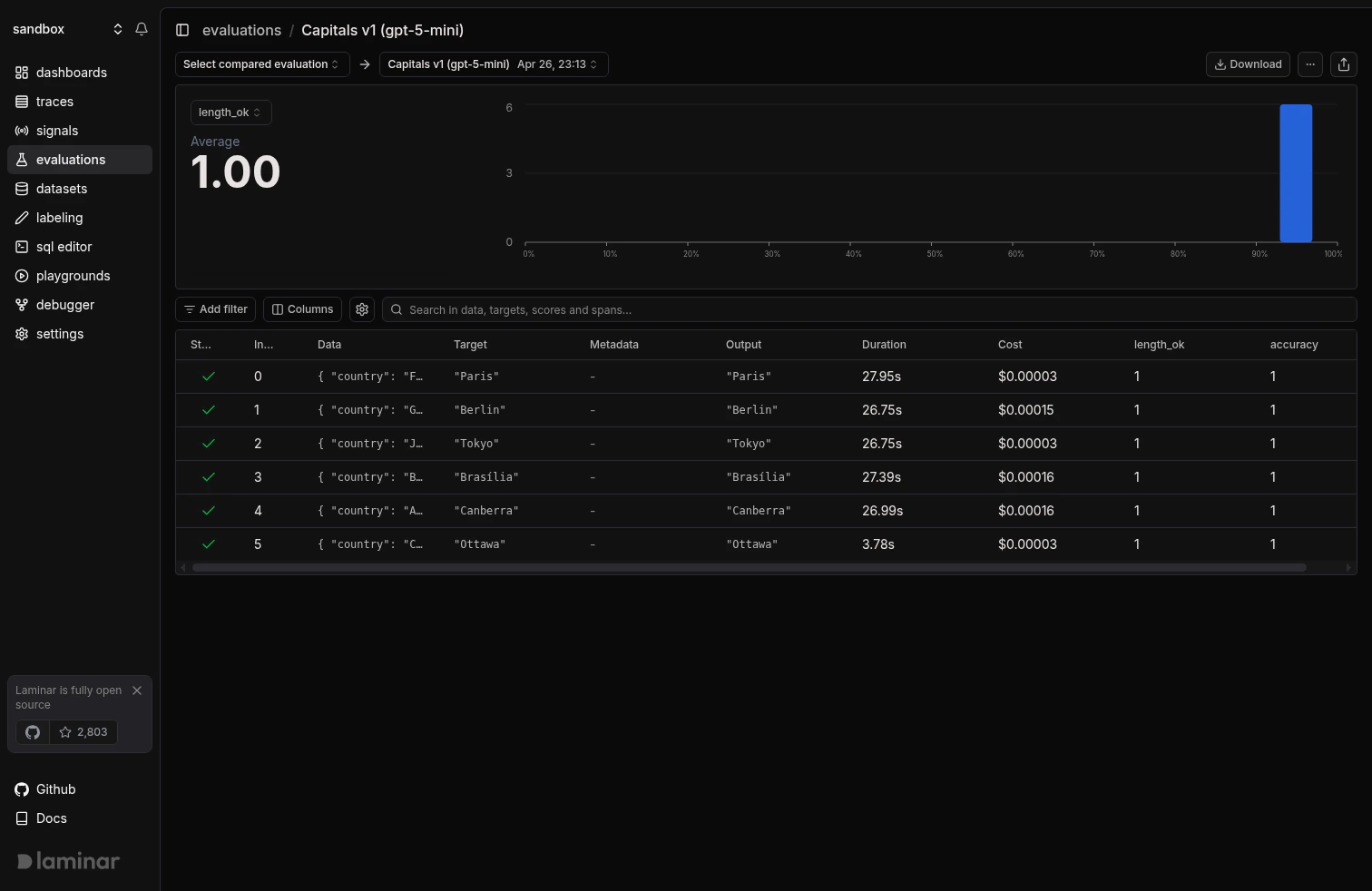Image resolution: width=1372 pixels, height=891 pixels.
Task: Click Duration value 27.95s
Action: coord(881,377)
